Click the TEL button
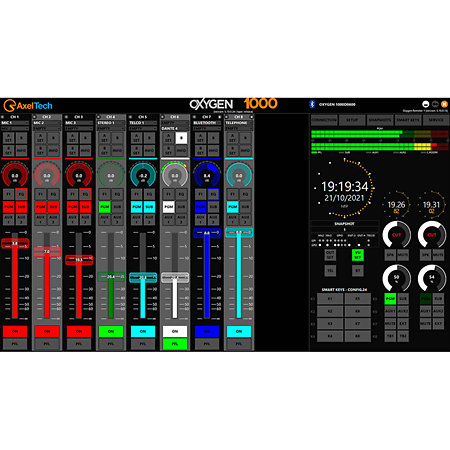Viewport: 450px width, 450px height. (x=330, y=270)
